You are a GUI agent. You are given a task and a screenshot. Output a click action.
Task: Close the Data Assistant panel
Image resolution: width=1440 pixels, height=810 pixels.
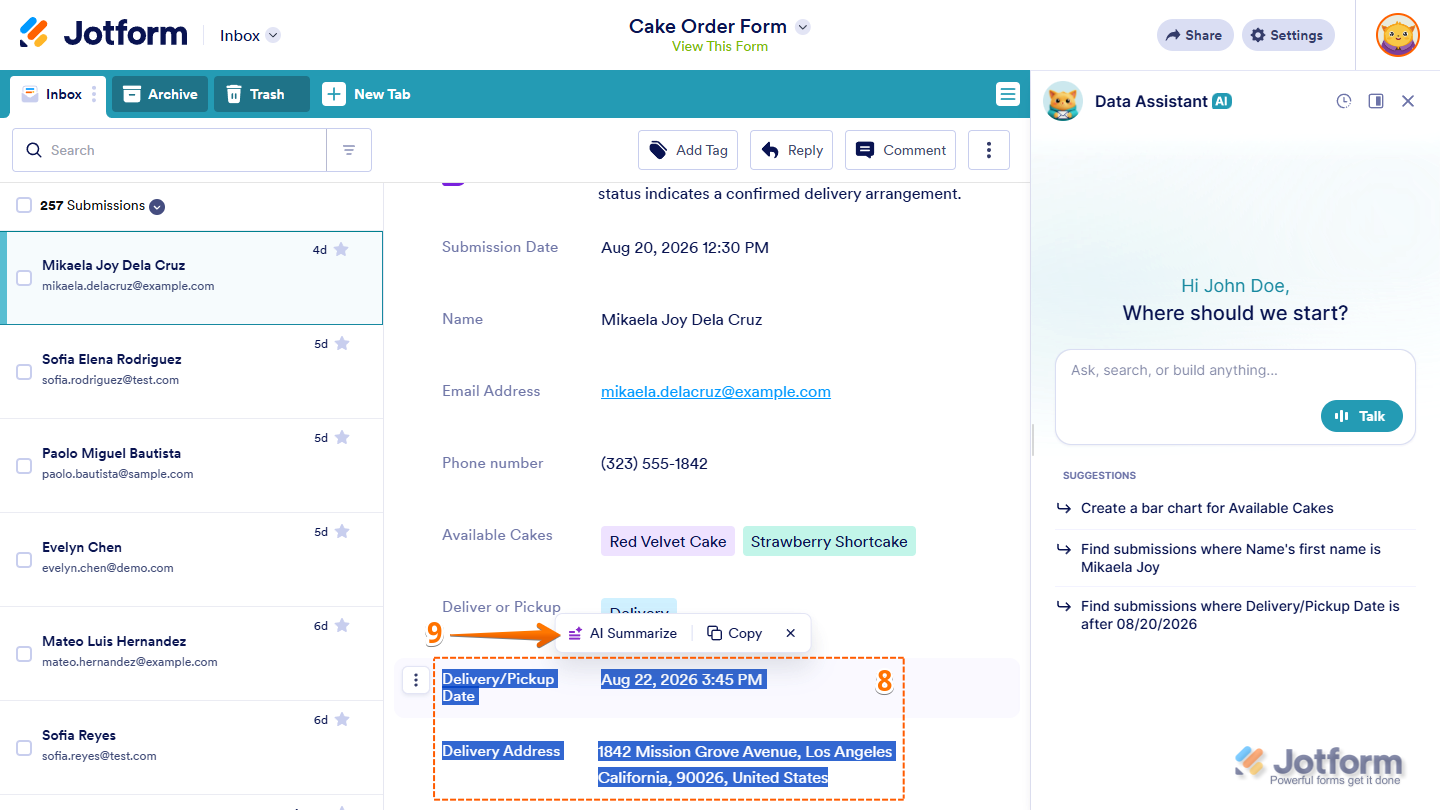click(1408, 101)
